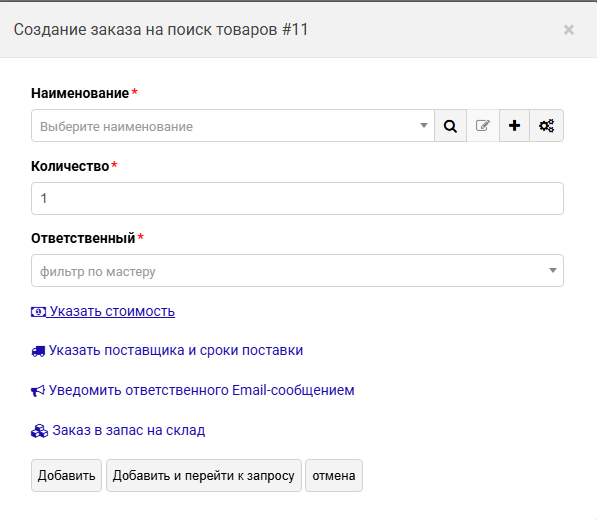The width and height of the screenshot is (597, 520).
Task: Click the отмена button
Action: pyautogui.click(x=334, y=475)
